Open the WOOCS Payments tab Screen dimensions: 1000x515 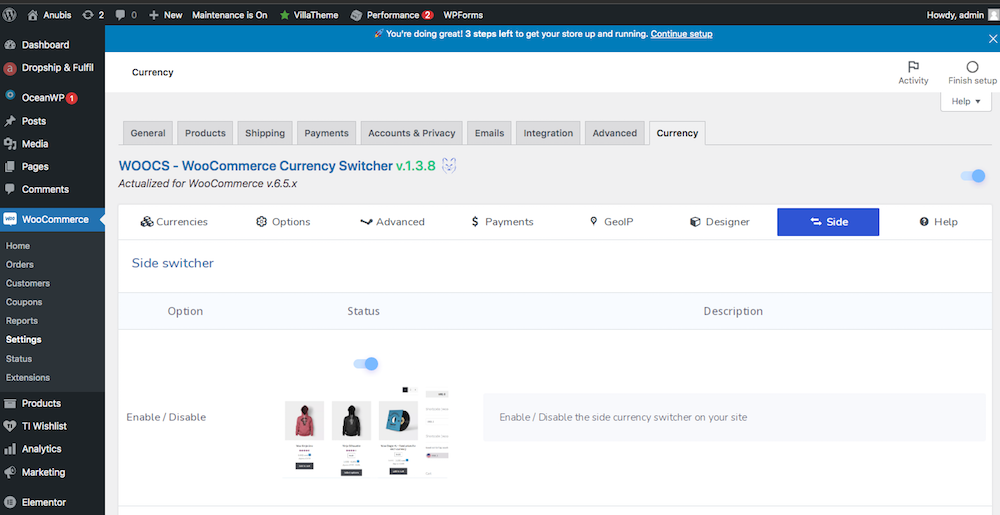point(502,222)
